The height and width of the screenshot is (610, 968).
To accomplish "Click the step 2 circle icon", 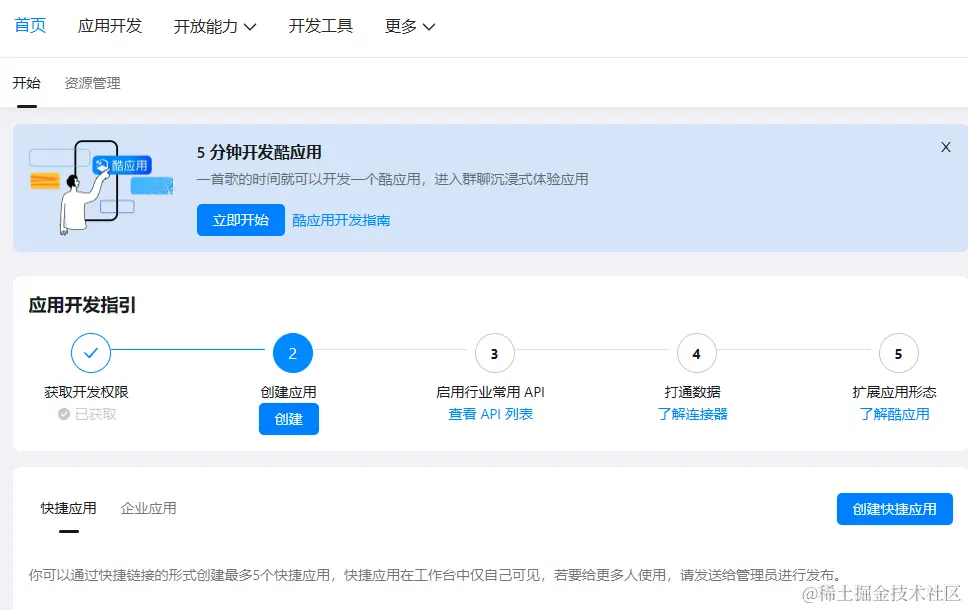I will coord(293,353).
